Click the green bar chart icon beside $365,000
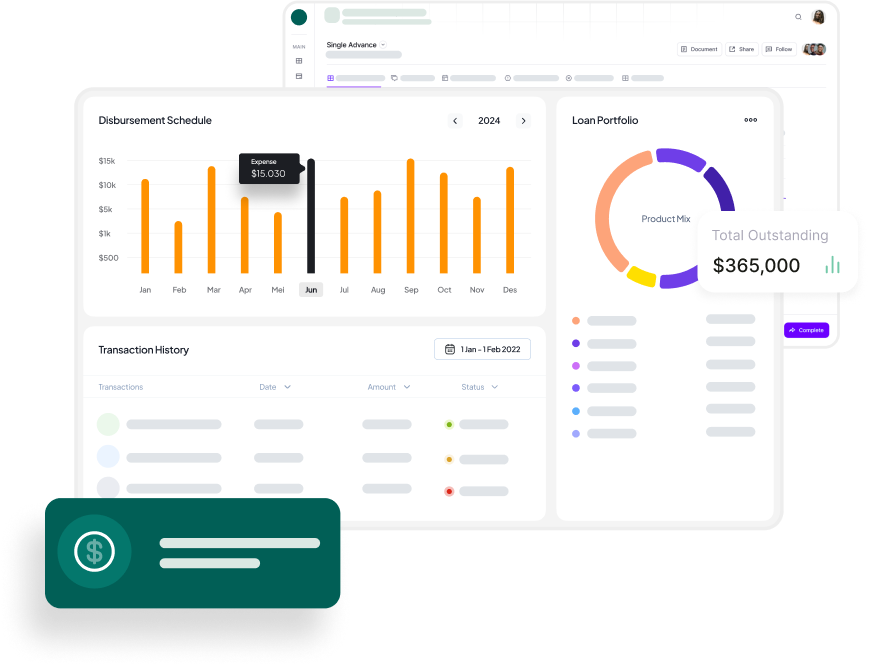 coord(832,265)
